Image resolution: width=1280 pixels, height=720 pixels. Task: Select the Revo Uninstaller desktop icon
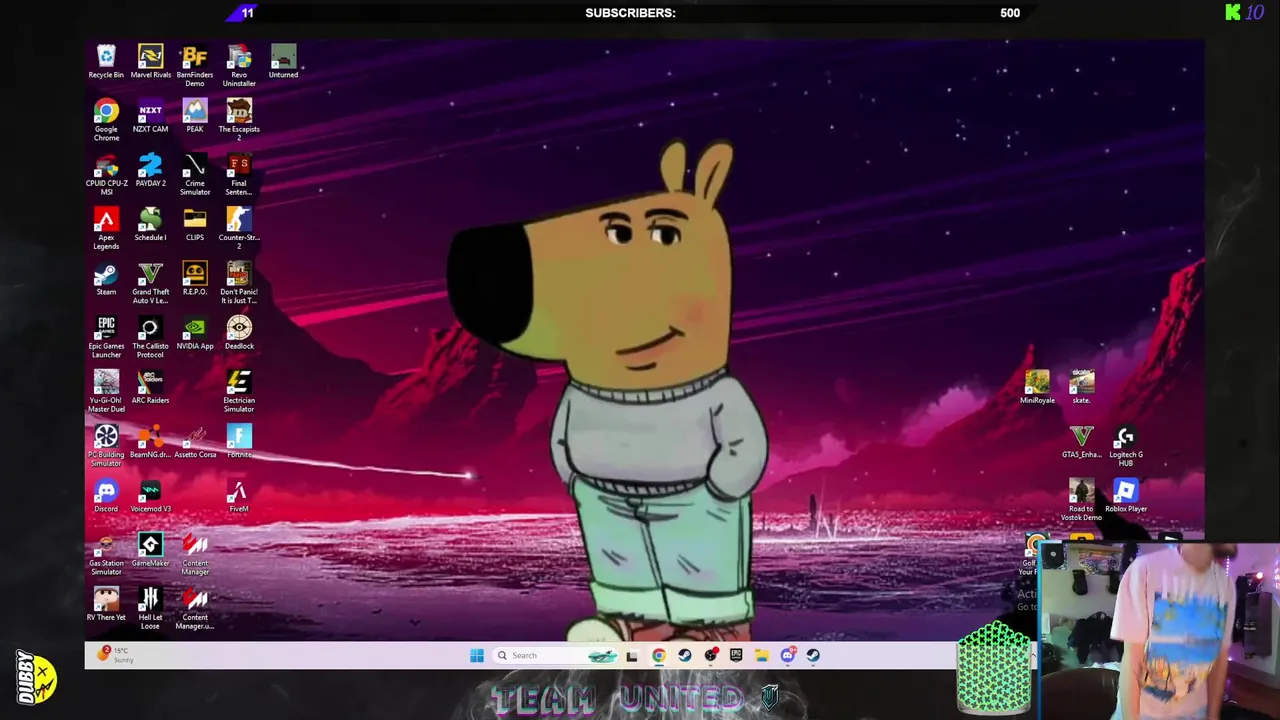tap(239, 66)
